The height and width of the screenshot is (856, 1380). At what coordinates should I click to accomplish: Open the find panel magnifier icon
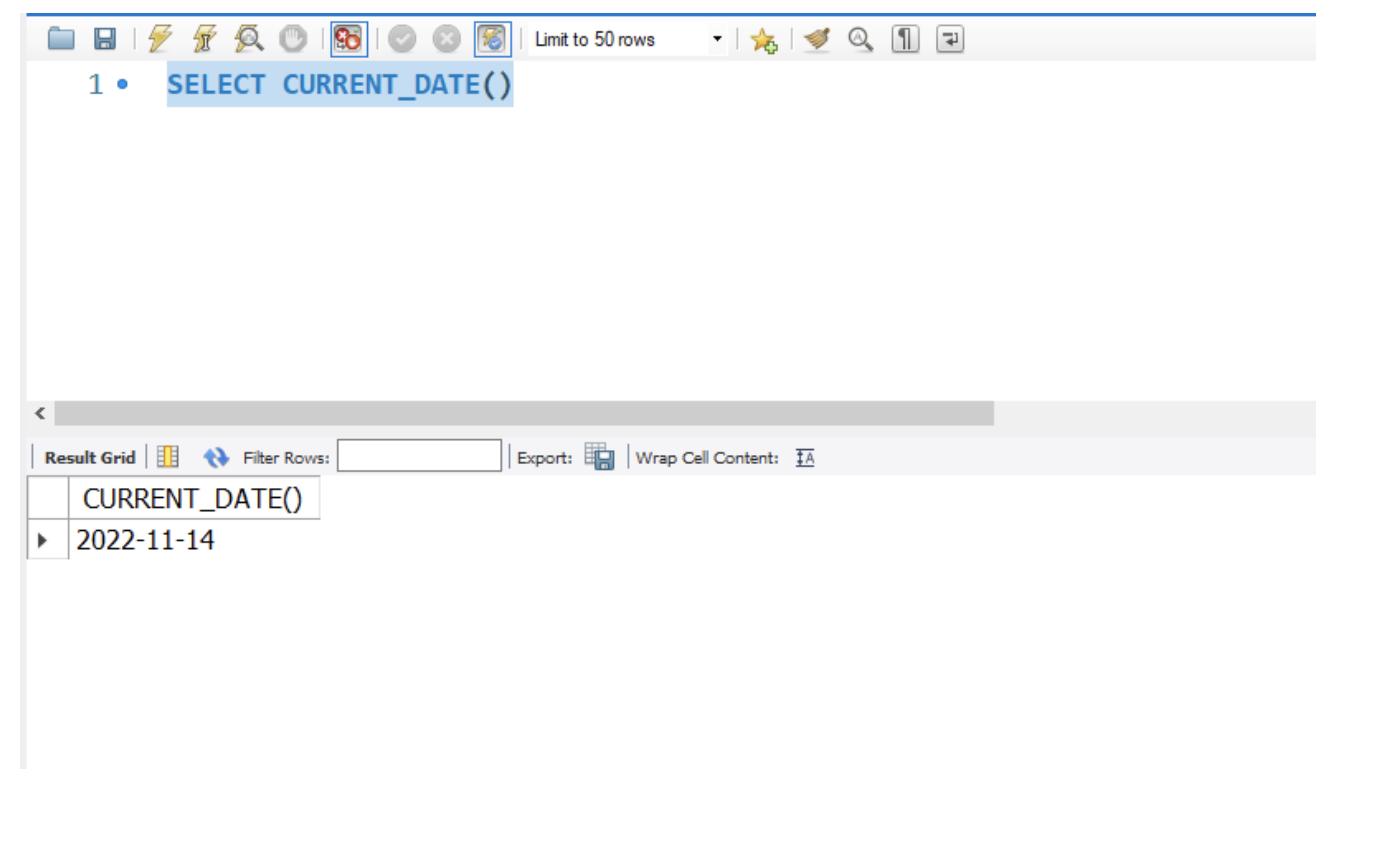click(859, 40)
